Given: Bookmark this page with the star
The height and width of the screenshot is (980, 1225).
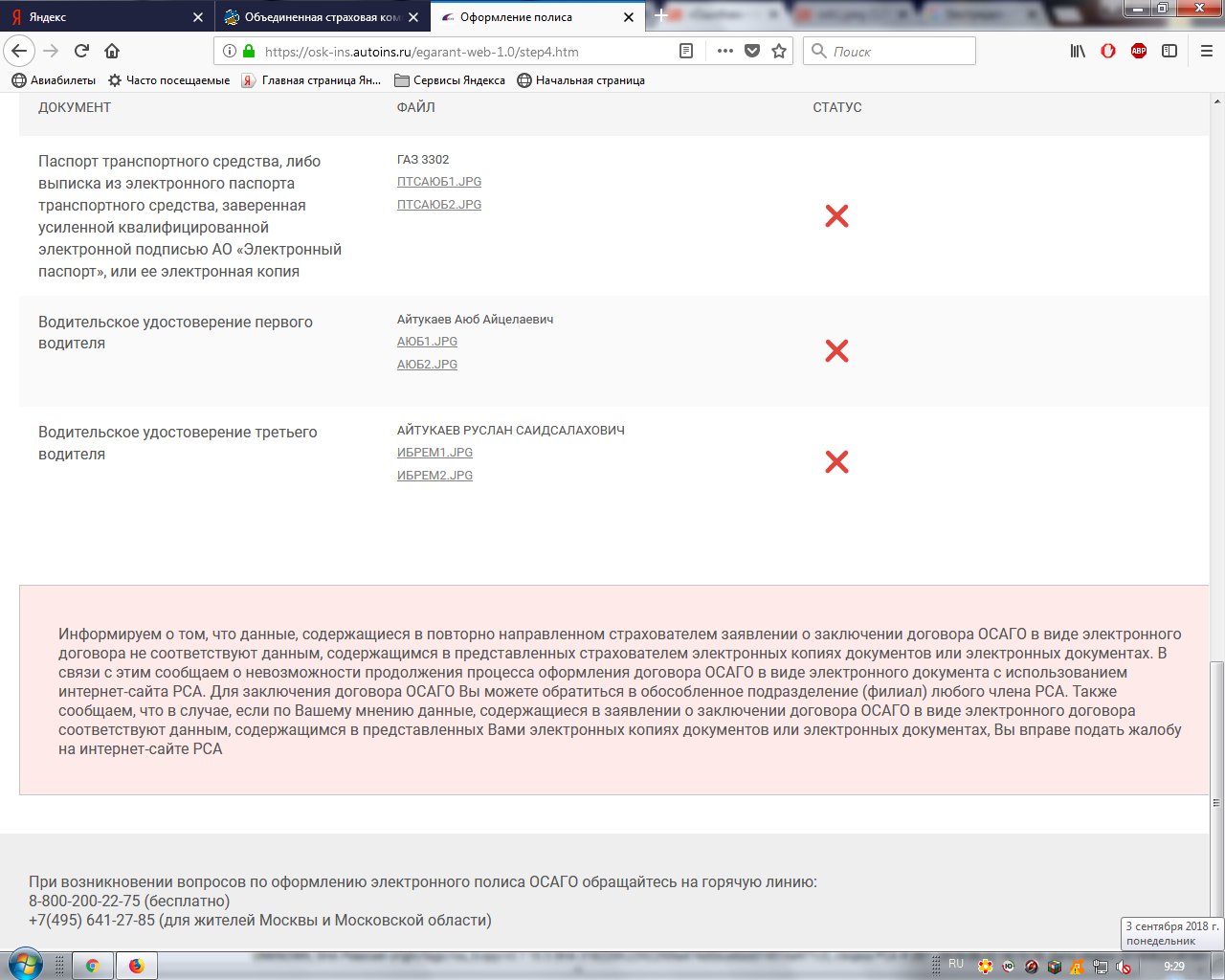Looking at the screenshot, I should (x=779, y=51).
